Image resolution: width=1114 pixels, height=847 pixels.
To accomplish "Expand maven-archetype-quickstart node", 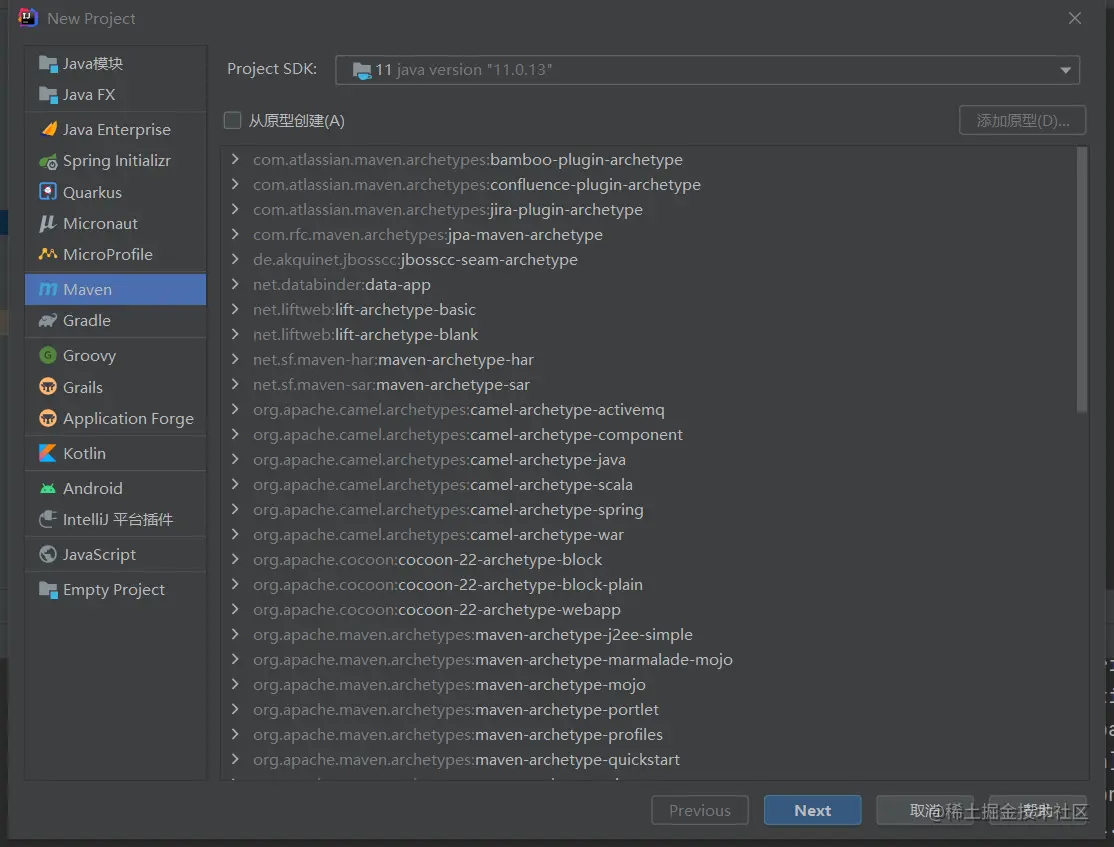I will [235, 759].
